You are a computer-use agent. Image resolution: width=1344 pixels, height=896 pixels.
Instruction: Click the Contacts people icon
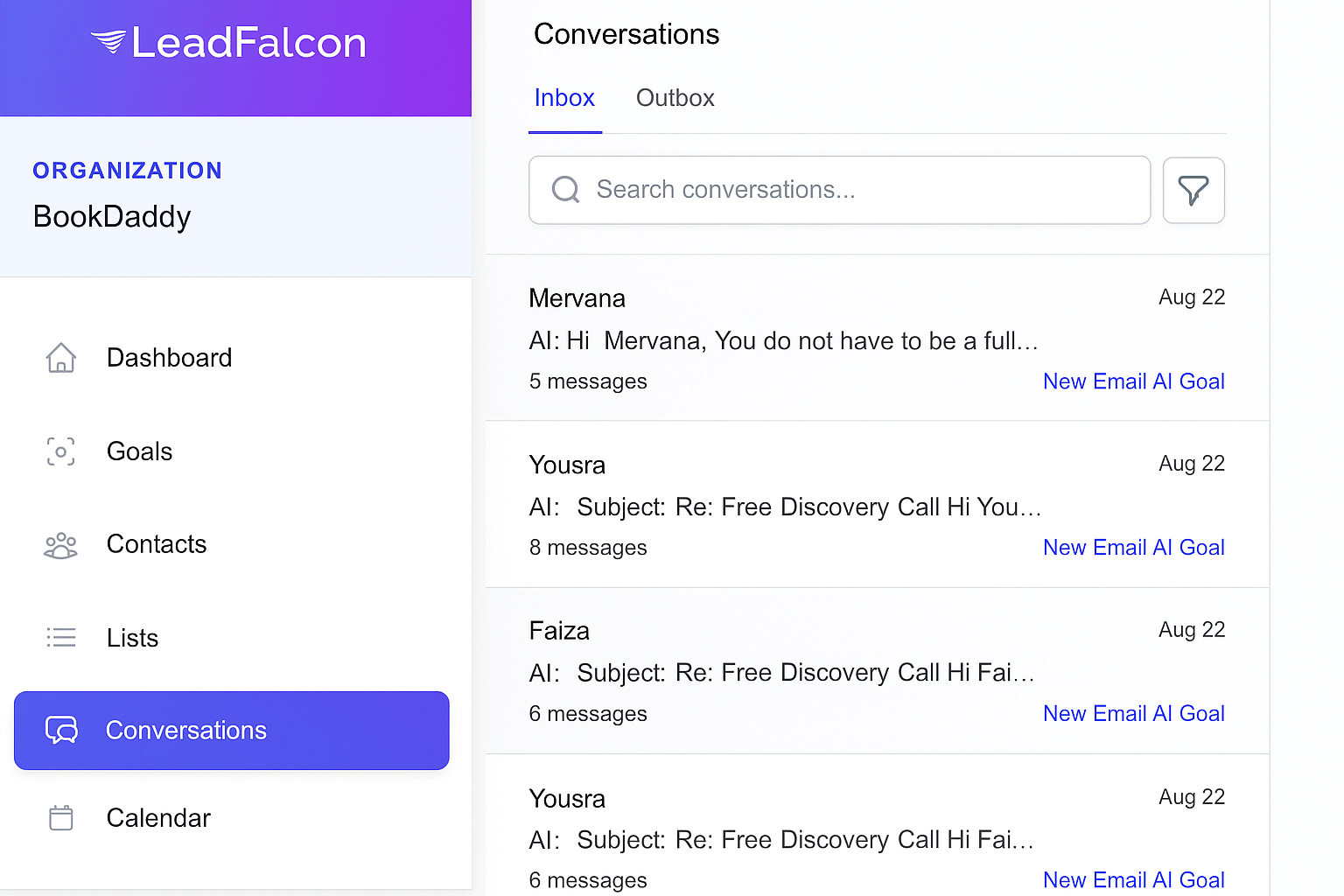(60, 545)
